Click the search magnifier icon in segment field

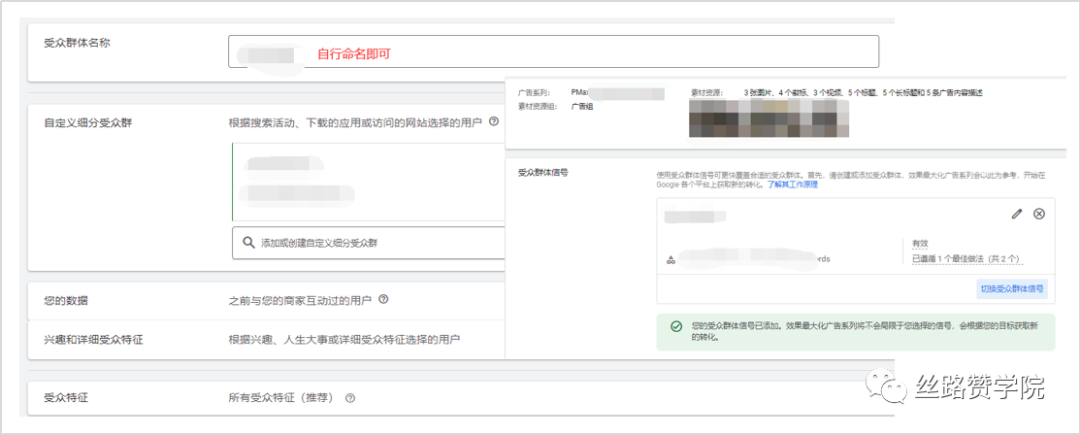coord(247,242)
